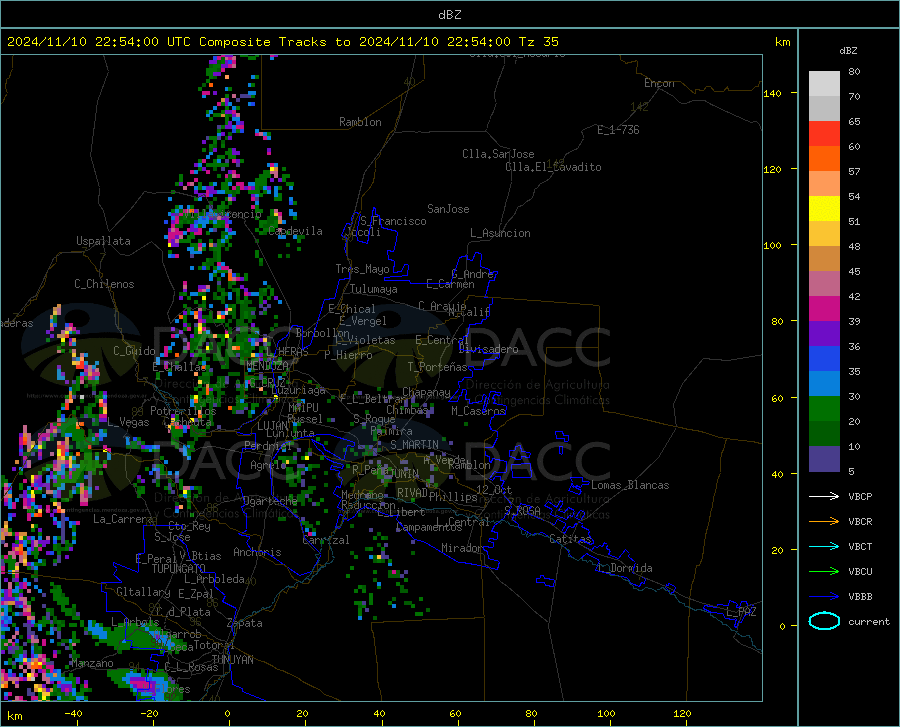Click the Divisadero map label

point(488,349)
